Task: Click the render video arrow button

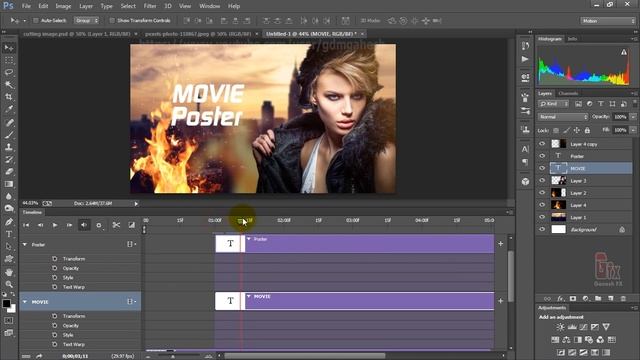Action: coord(39,356)
